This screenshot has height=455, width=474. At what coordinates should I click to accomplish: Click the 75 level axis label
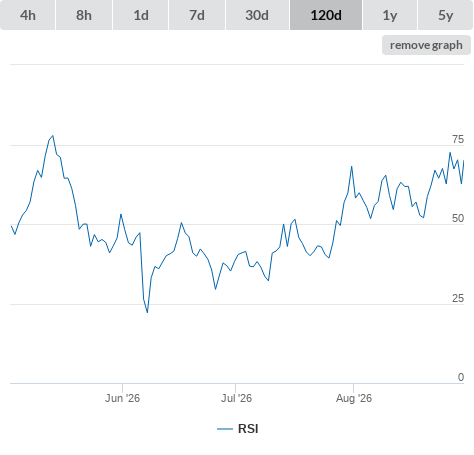point(458,139)
